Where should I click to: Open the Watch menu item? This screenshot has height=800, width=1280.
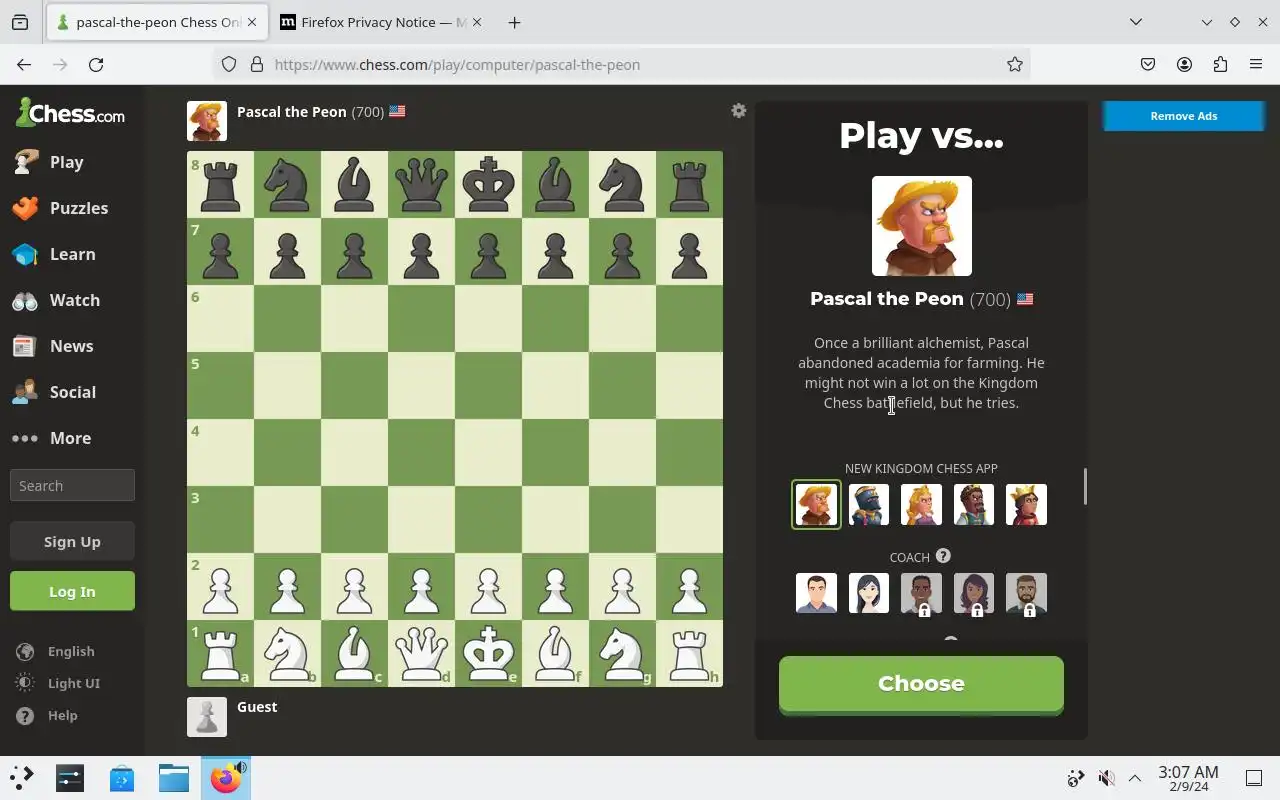point(56,300)
